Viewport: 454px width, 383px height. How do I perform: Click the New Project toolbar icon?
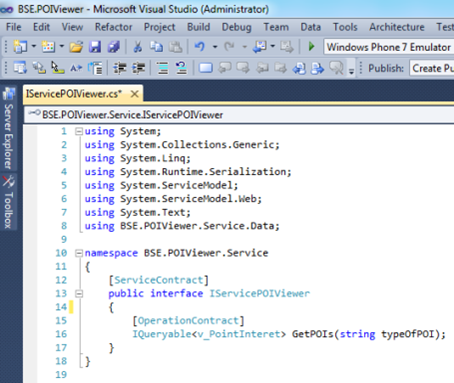(x=20, y=47)
